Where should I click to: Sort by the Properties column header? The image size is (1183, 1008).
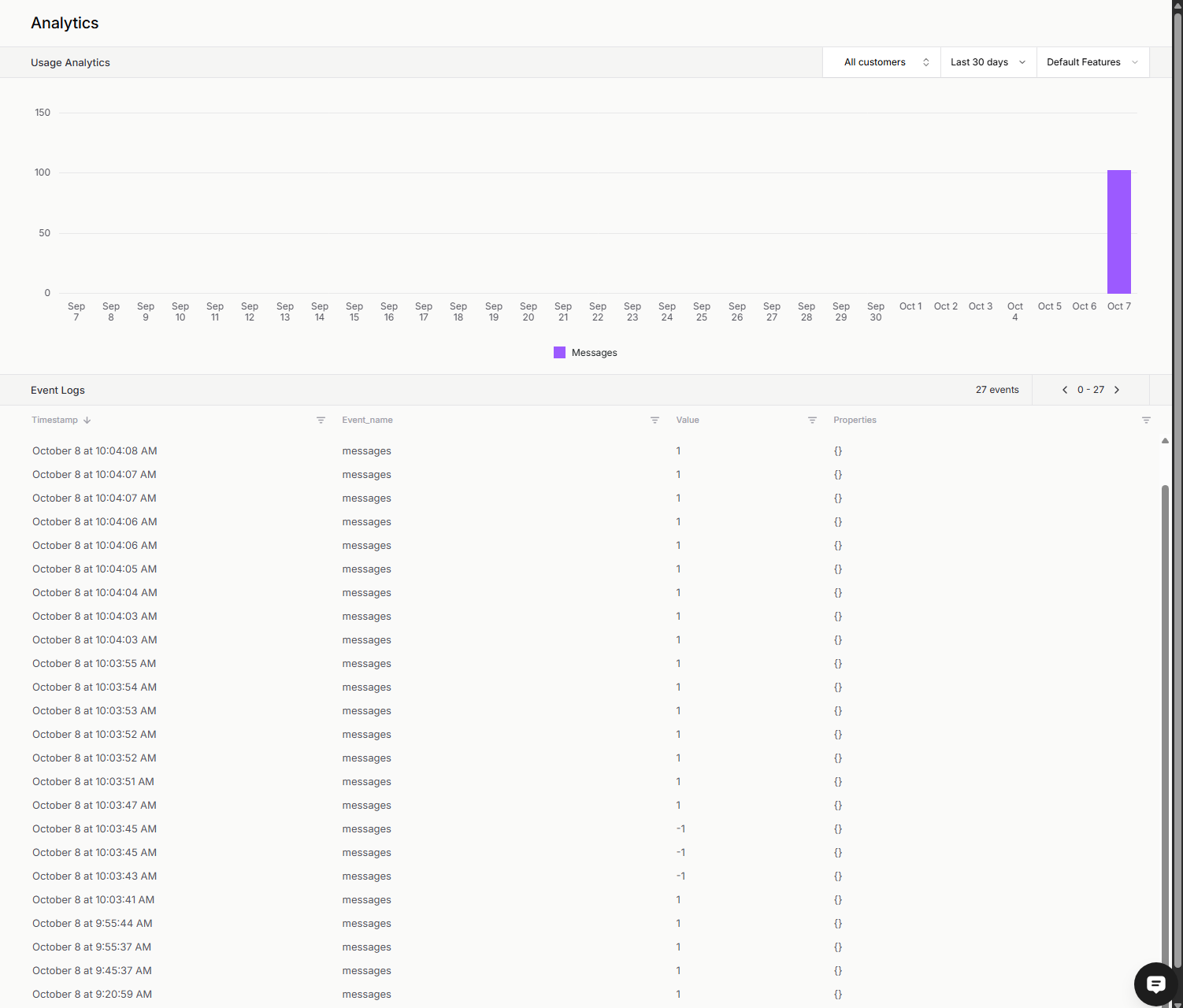tap(855, 421)
